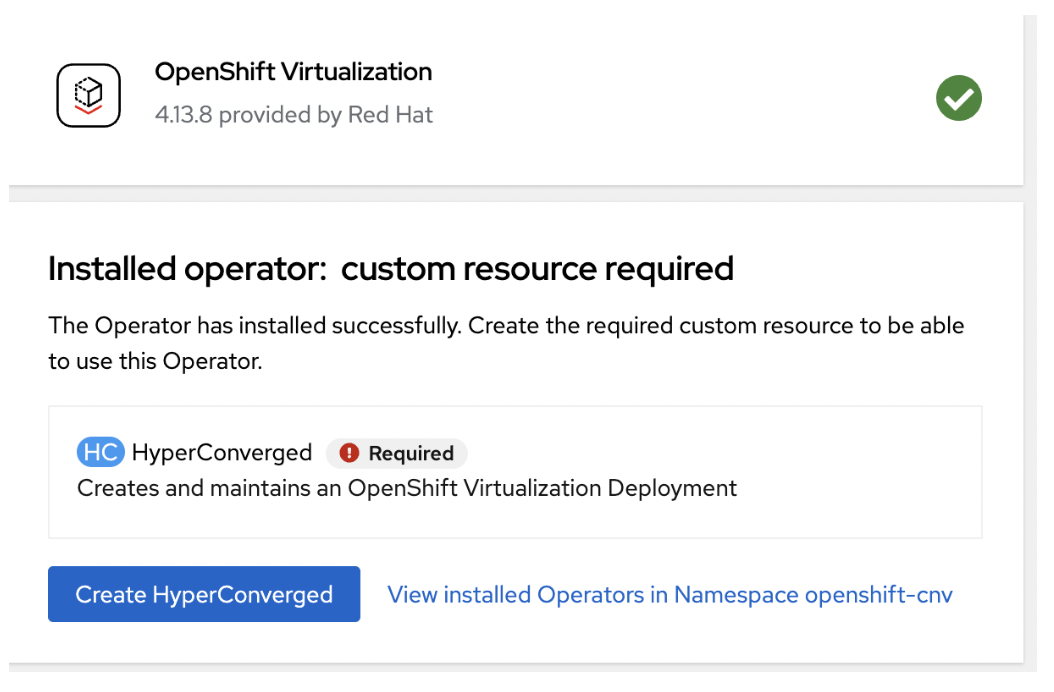Open installed Operators in Namespace openshift-cnv link
The height and width of the screenshot is (692, 1054).
coord(667,594)
